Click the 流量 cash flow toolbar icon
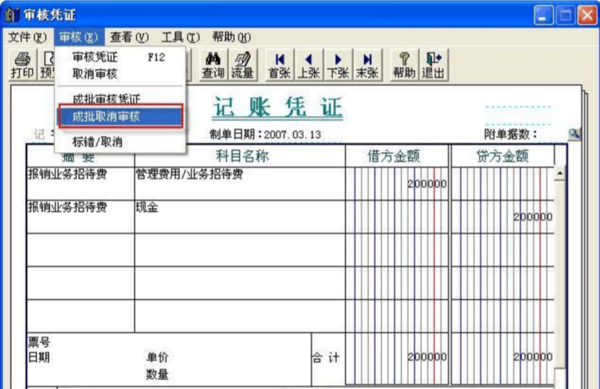The image size is (600, 389). click(243, 65)
